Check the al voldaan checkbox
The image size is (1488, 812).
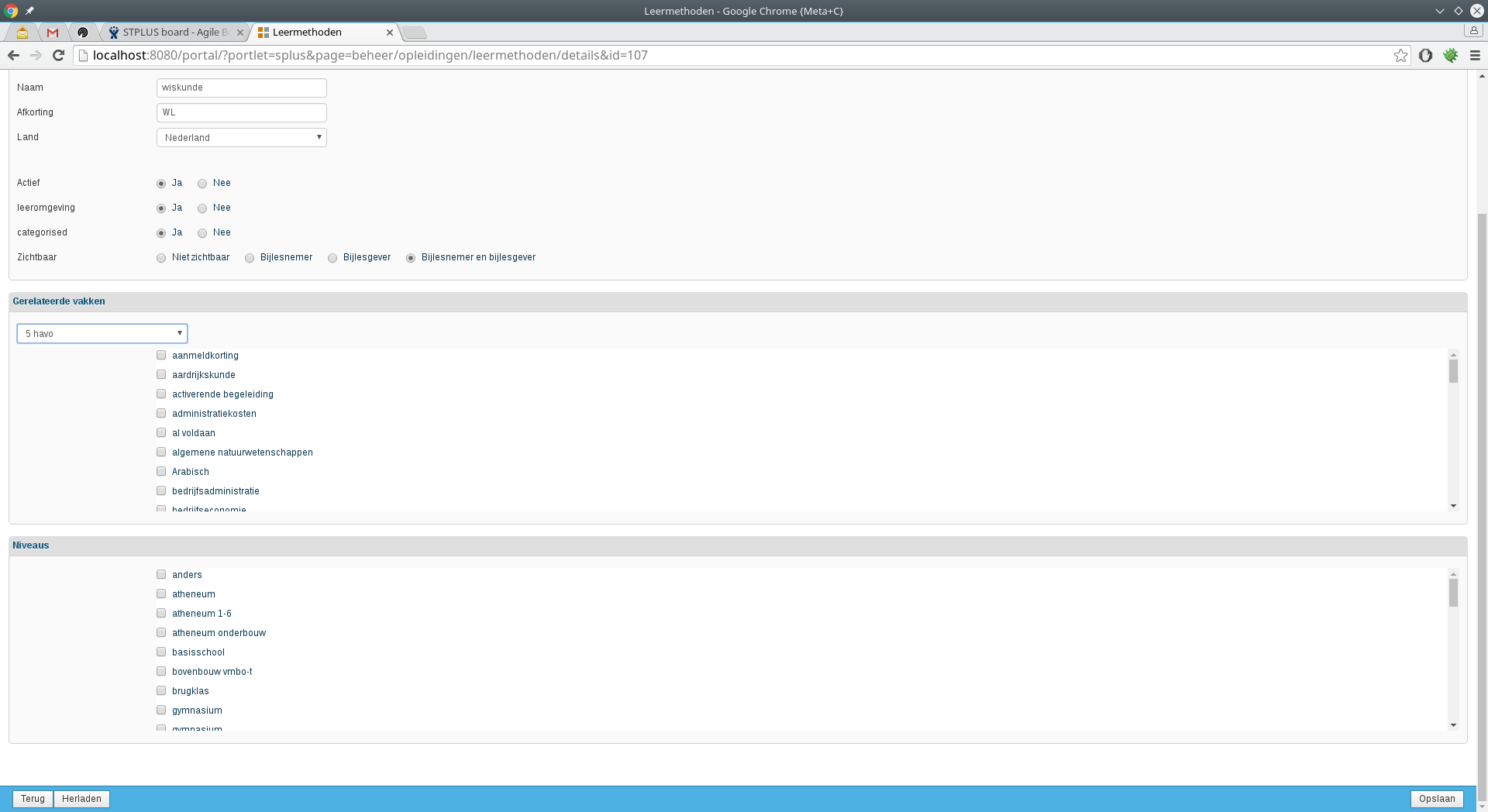tap(161, 432)
